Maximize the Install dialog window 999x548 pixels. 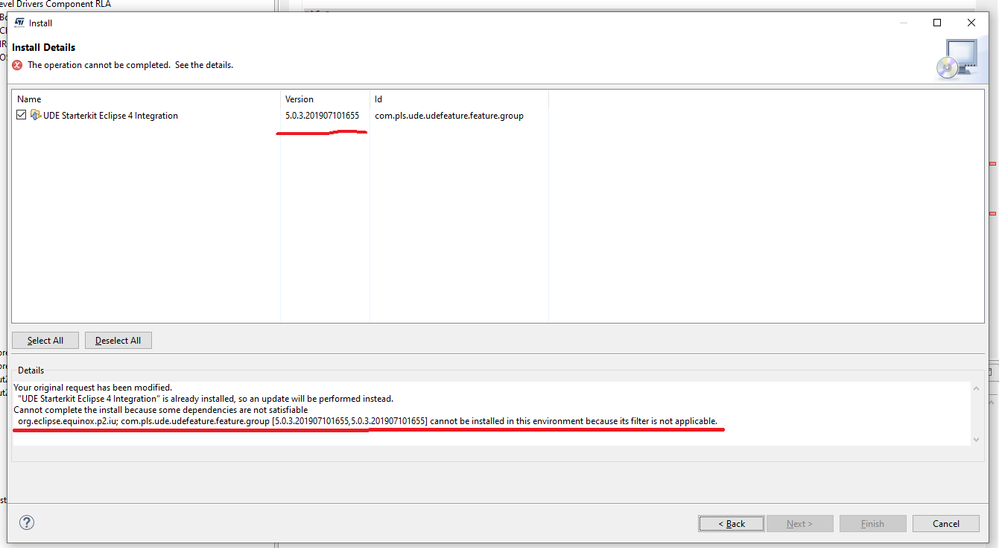click(937, 23)
